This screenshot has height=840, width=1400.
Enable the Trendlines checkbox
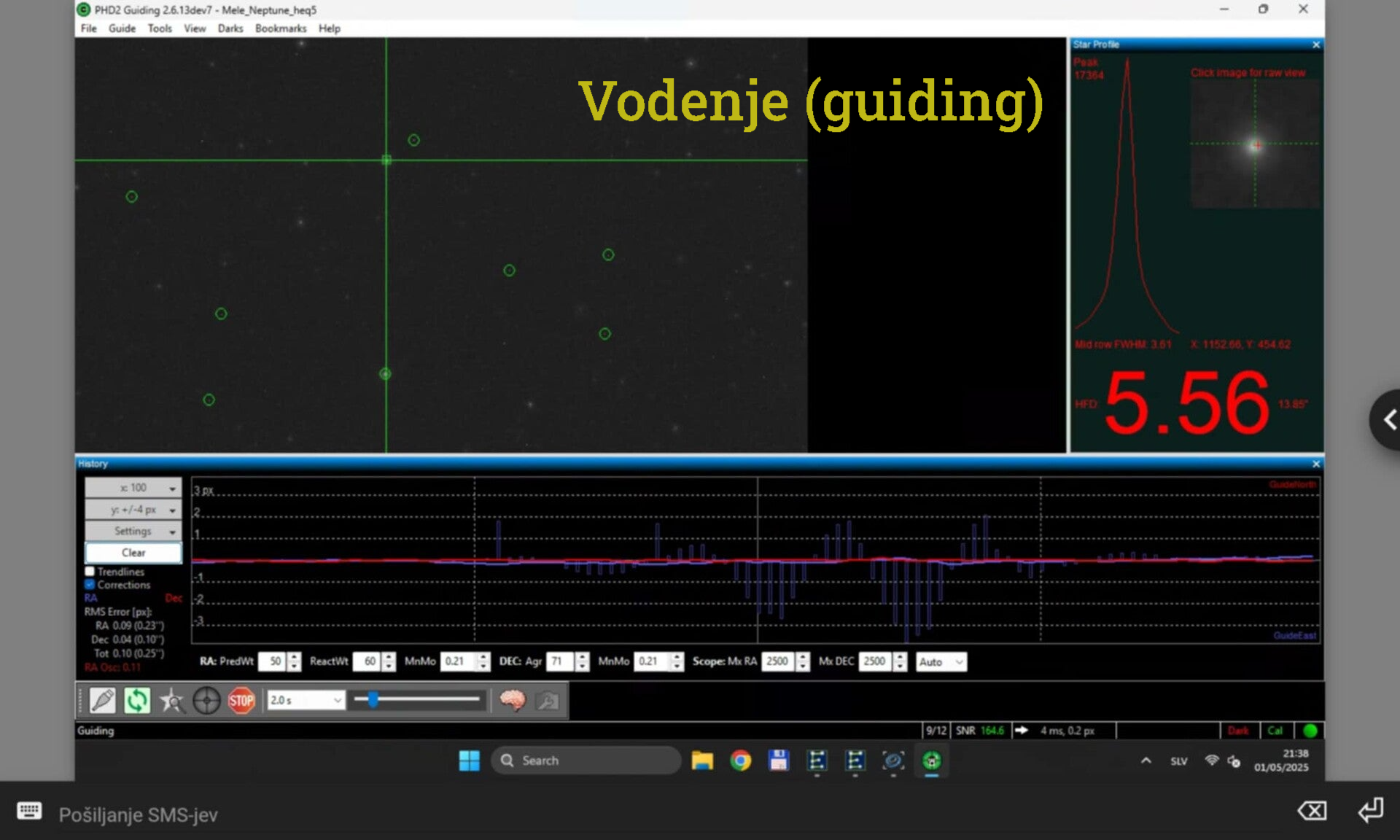coord(90,572)
